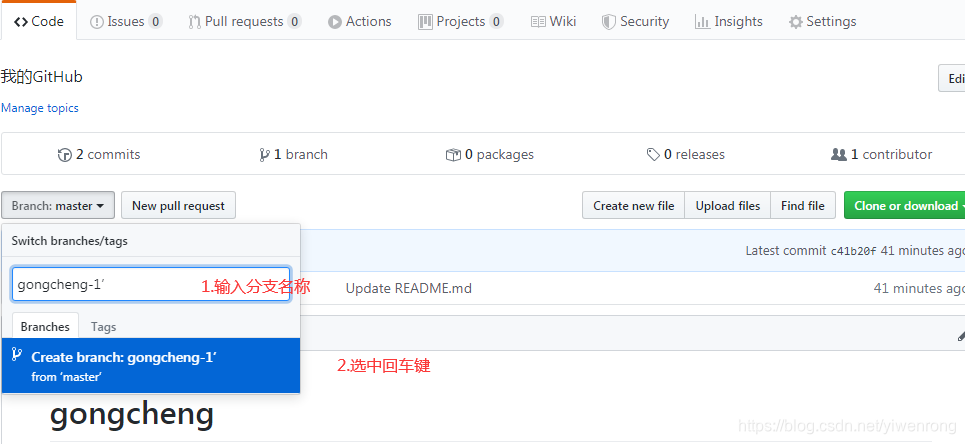Click the 我的GitHub repository description
965x444 pixels.
42,77
